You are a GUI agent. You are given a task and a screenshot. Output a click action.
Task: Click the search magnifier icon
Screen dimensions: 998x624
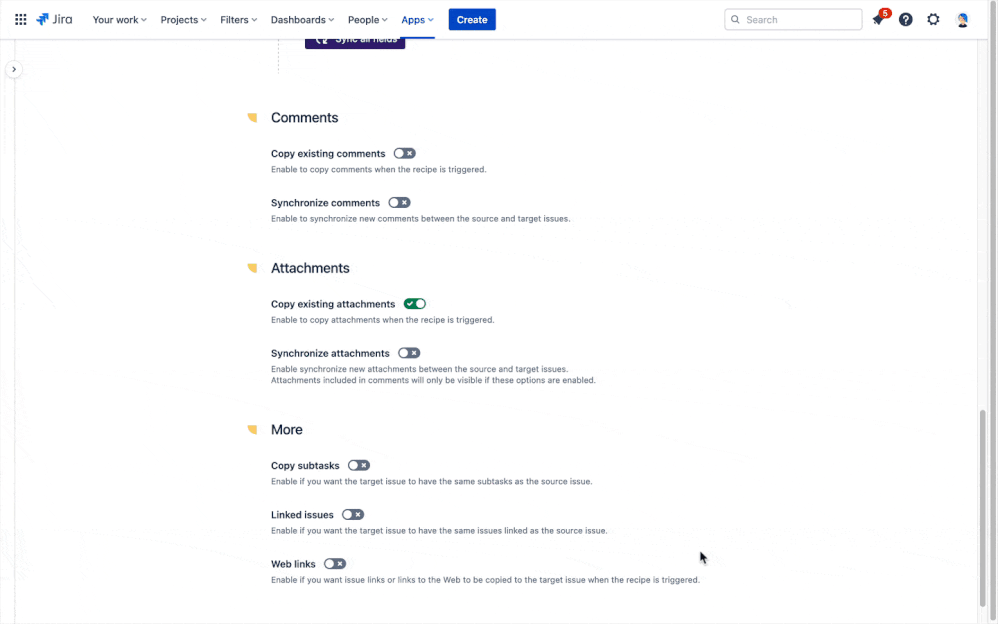coord(735,19)
